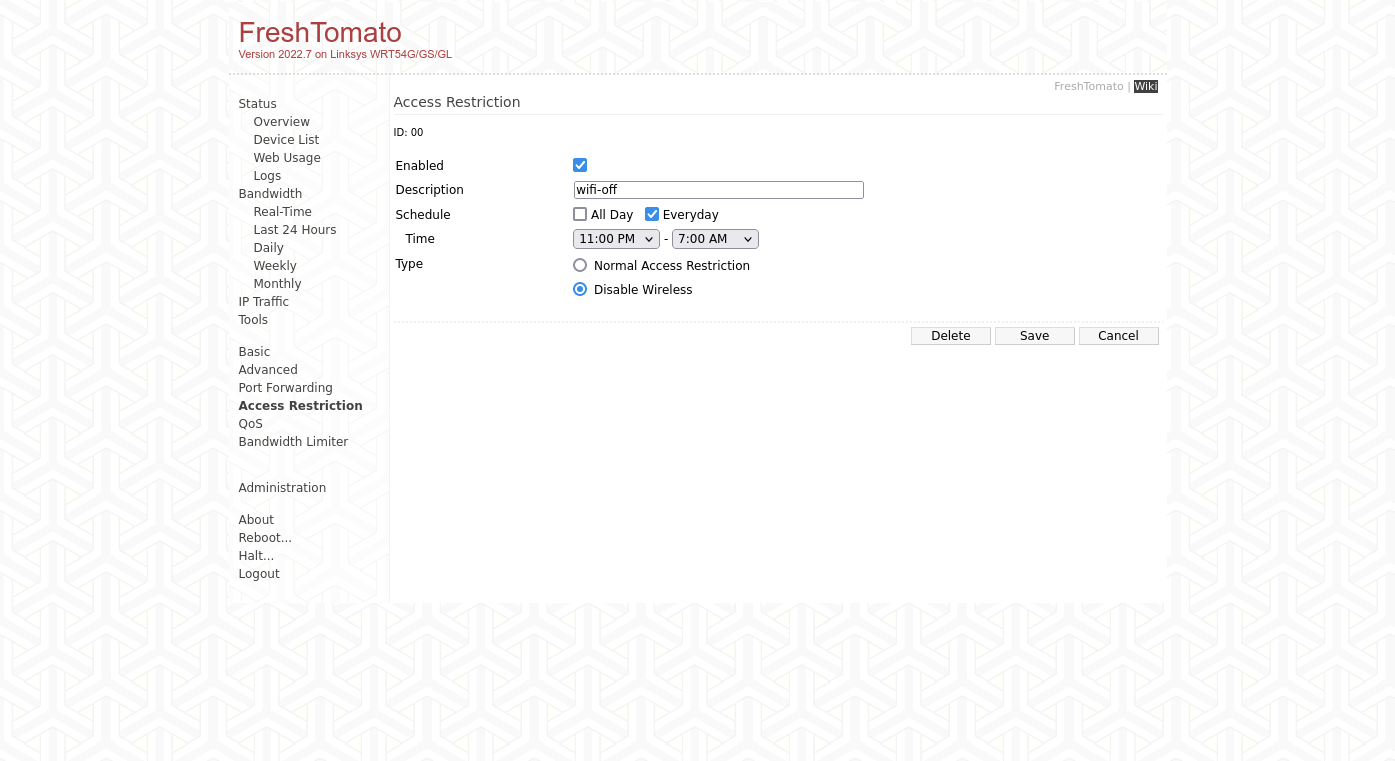Viewport: 1395px width, 761px height.
Task: Open Basic settings
Action: [254, 352]
